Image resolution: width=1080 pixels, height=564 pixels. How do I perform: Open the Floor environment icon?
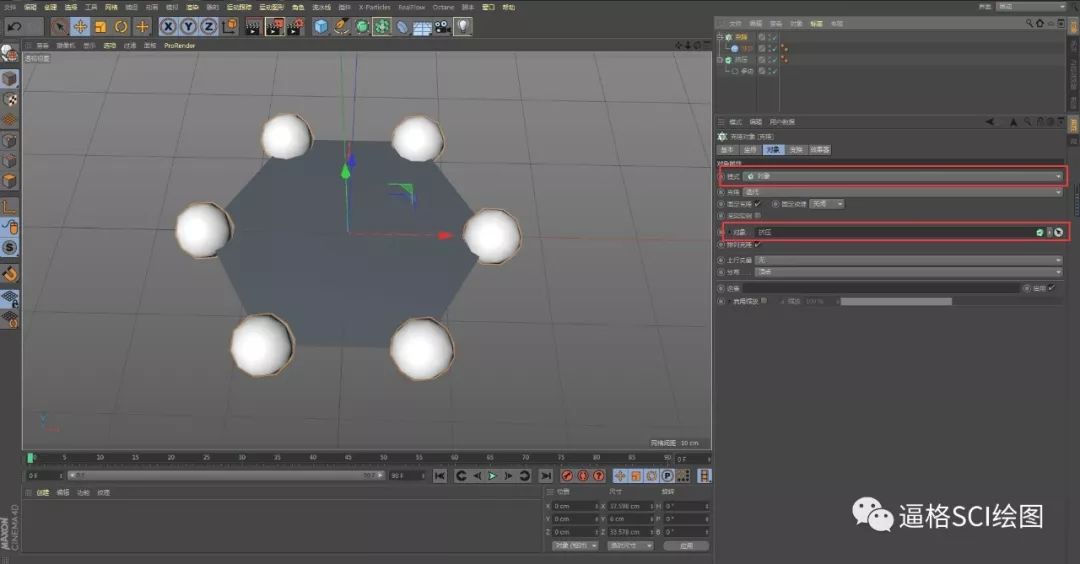coord(422,27)
